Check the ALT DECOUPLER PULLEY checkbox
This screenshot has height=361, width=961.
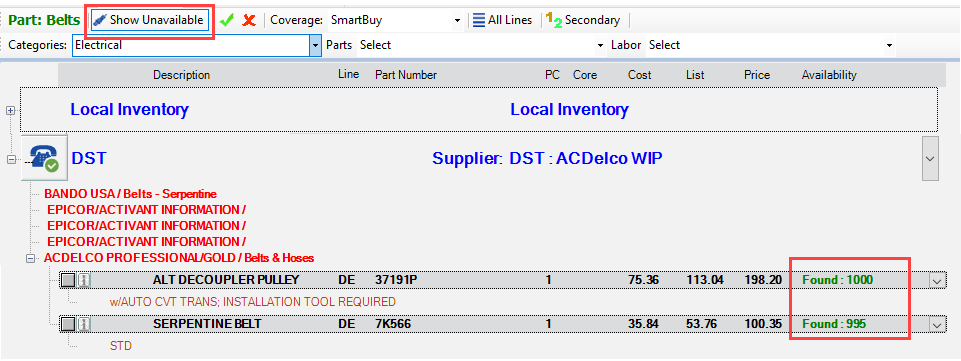pyautogui.click(x=69, y=280)
